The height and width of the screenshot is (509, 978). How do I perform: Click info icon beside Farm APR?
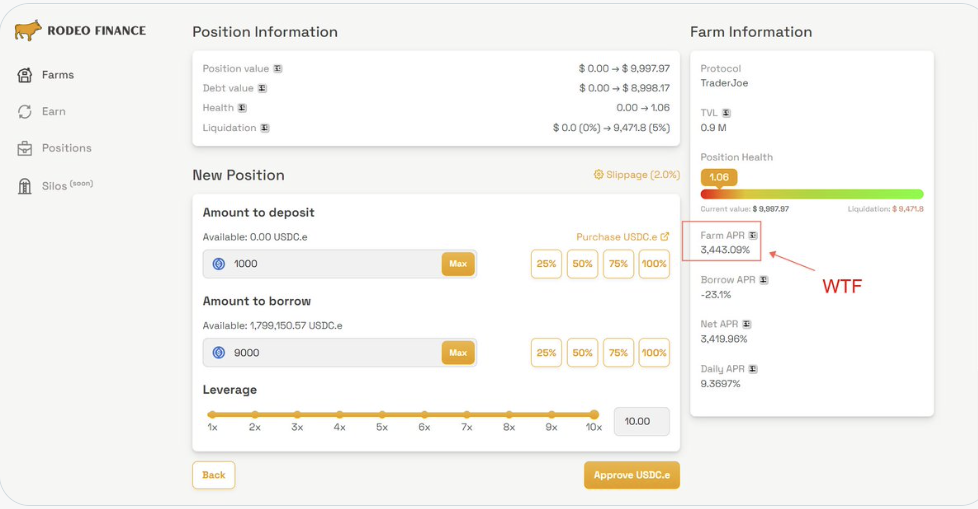[x=753, y=235]
